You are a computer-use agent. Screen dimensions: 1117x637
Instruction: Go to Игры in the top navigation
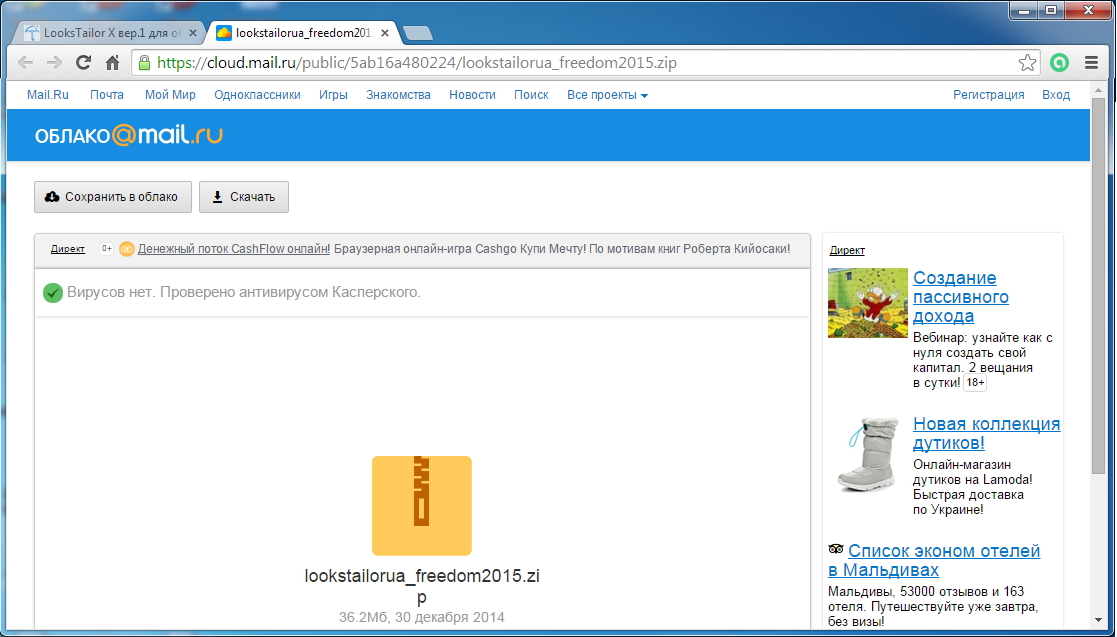[x=333, y=95]
